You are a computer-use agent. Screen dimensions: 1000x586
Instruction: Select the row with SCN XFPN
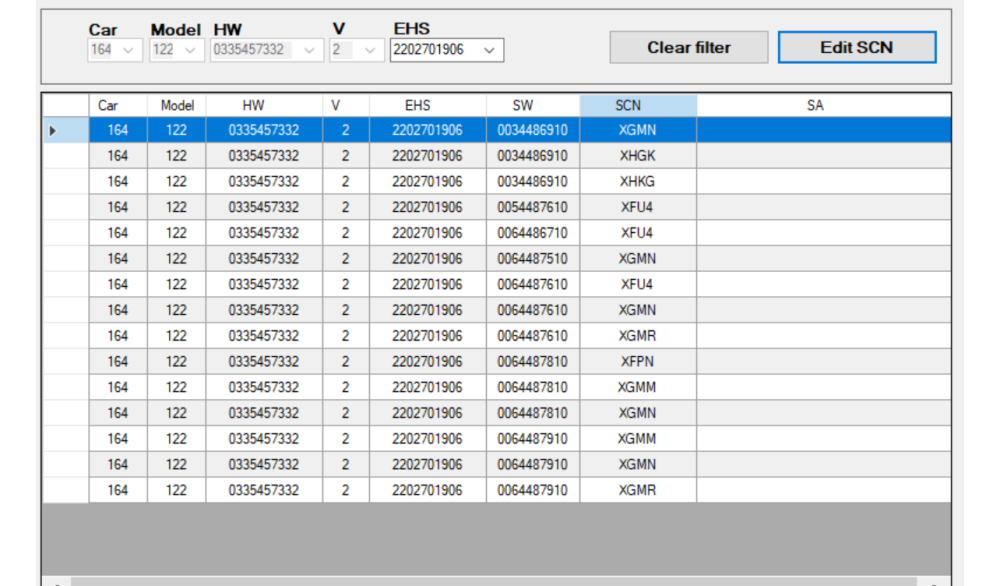click(x=637, y=361)
